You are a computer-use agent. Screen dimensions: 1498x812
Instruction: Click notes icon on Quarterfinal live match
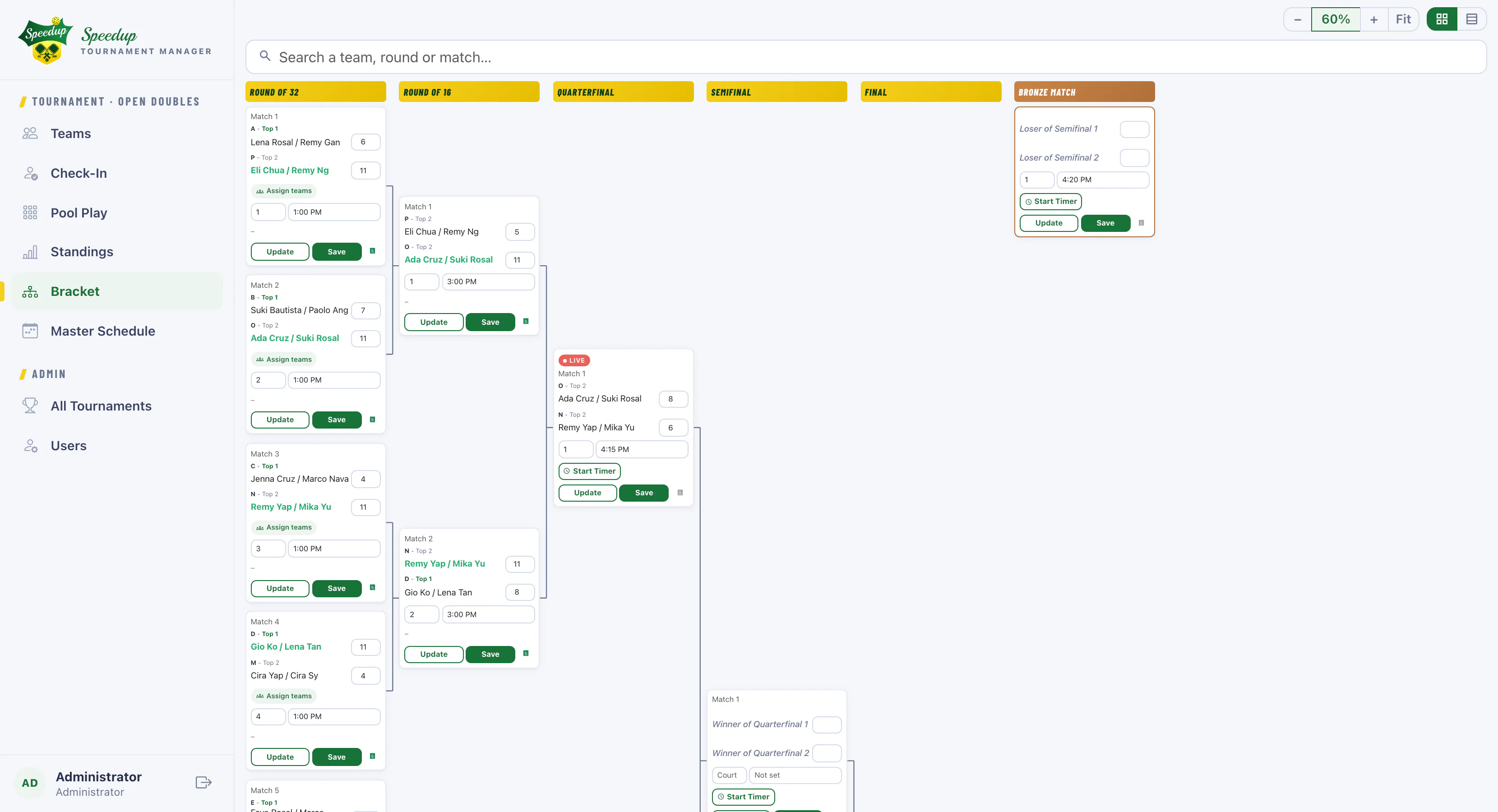(x=680, y=492)
